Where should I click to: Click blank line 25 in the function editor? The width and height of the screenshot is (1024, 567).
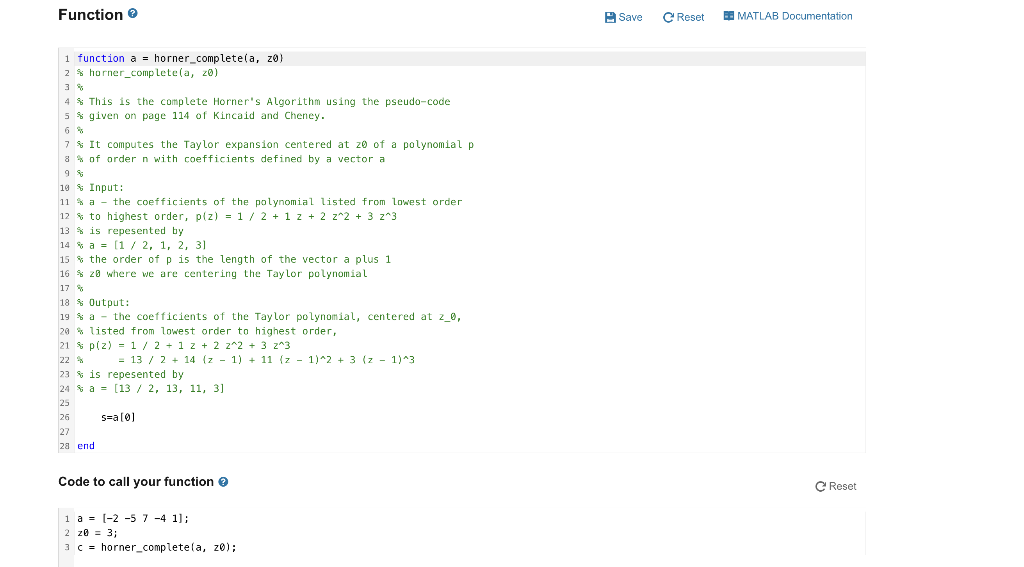click(x=470, y=403)
